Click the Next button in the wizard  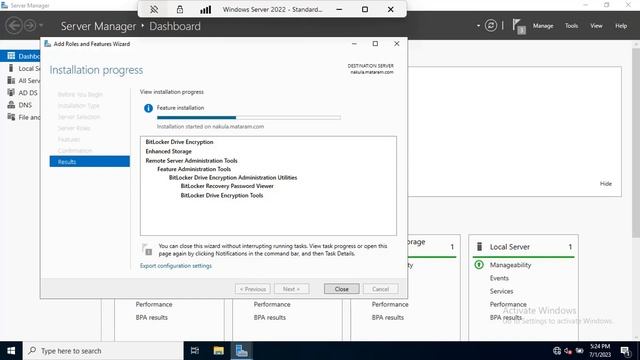pos(291,289)
